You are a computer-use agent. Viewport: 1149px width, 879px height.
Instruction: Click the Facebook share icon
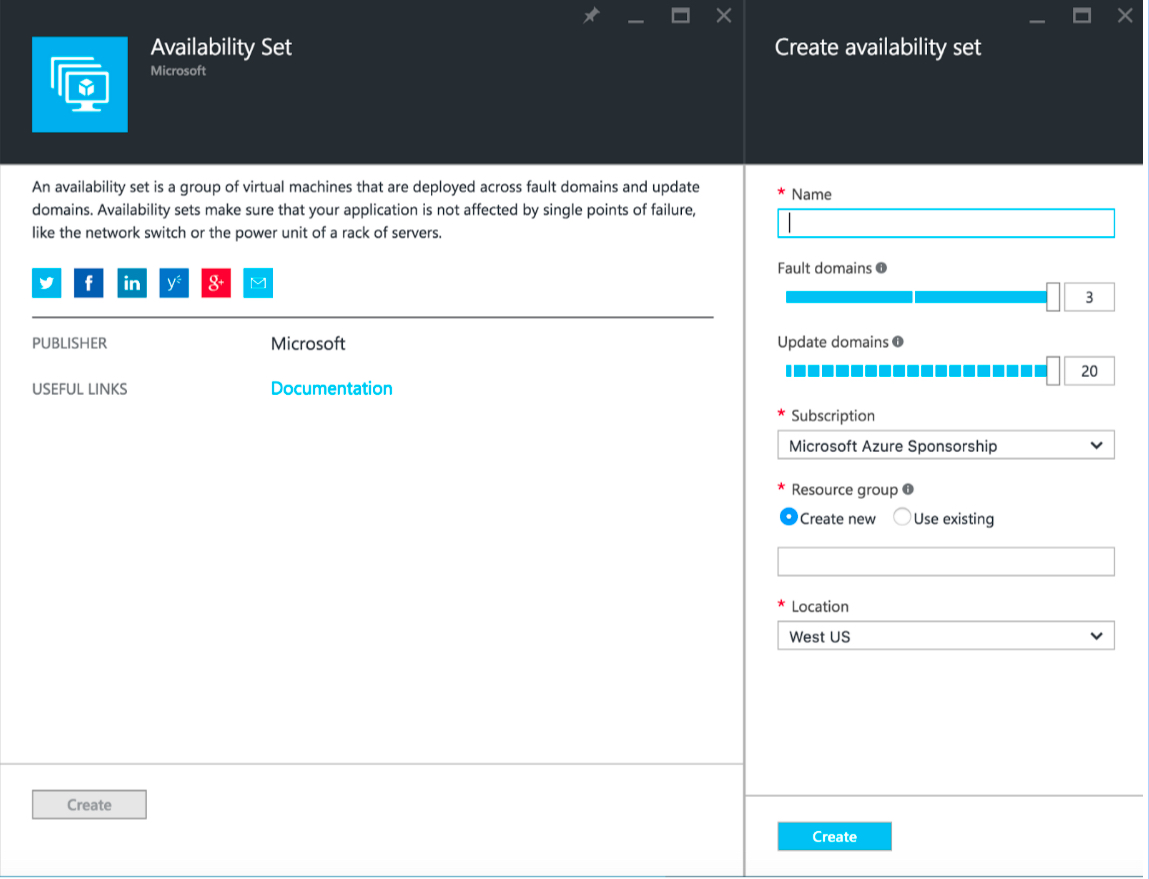coord(88,284)
